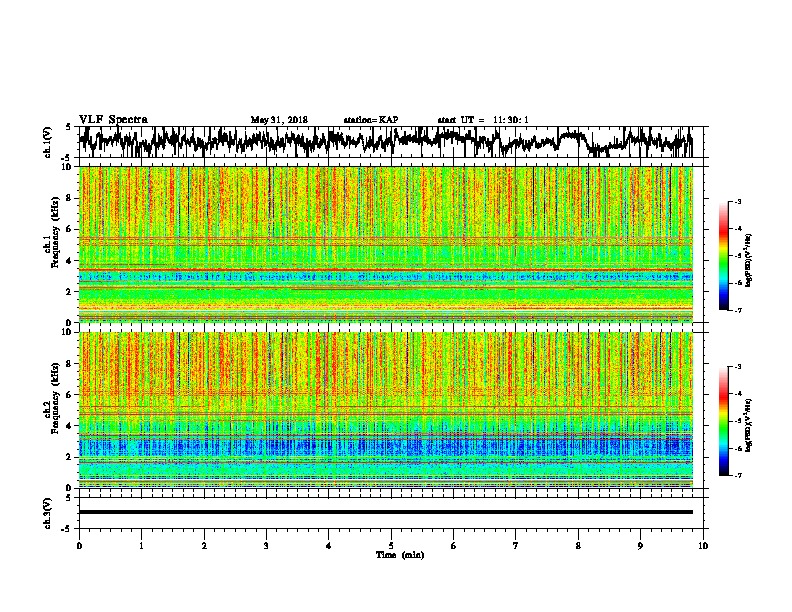Click the ch.2 colorbar log(PSD) label

point(748,425)
